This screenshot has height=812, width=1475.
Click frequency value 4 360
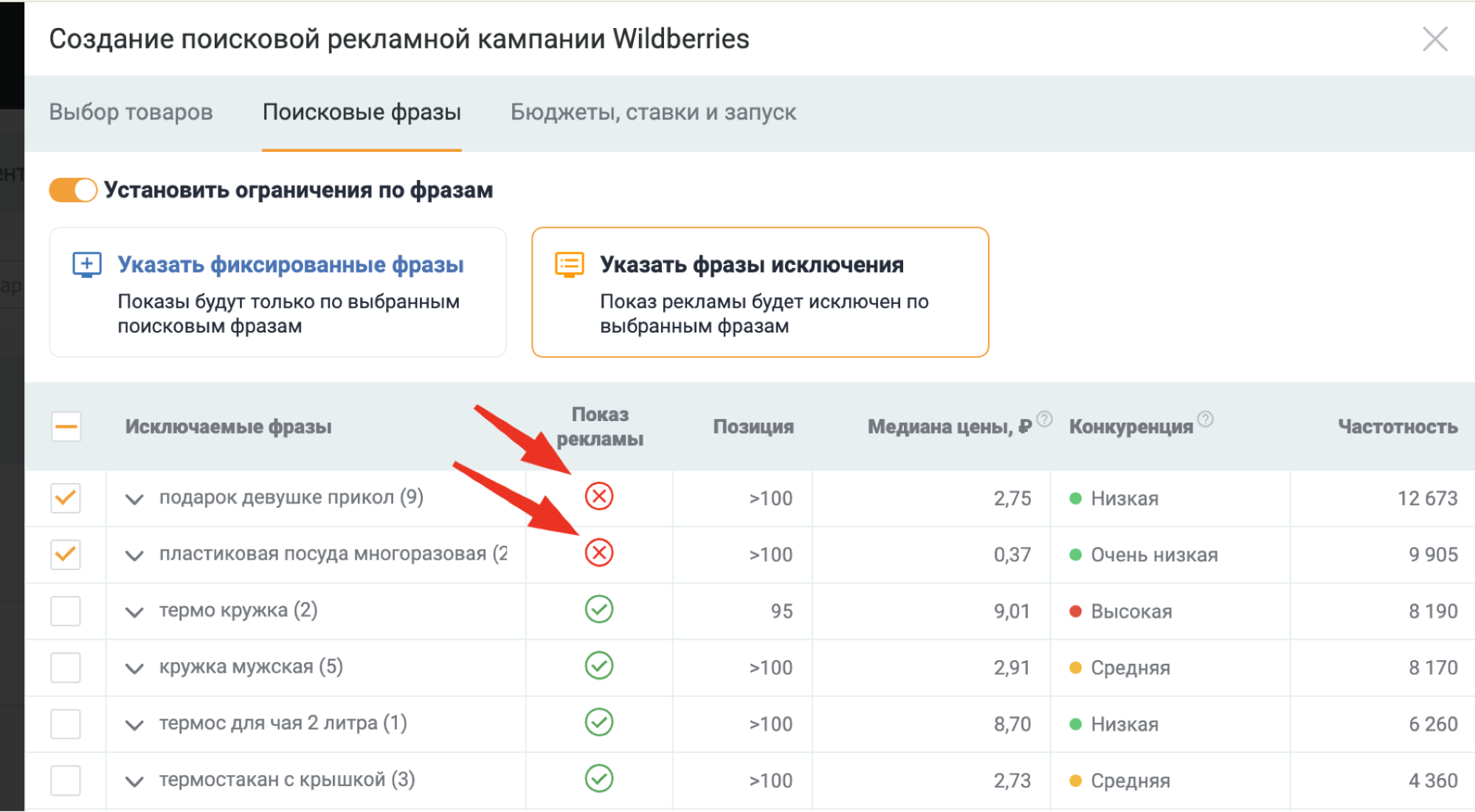coord(1433,780)
